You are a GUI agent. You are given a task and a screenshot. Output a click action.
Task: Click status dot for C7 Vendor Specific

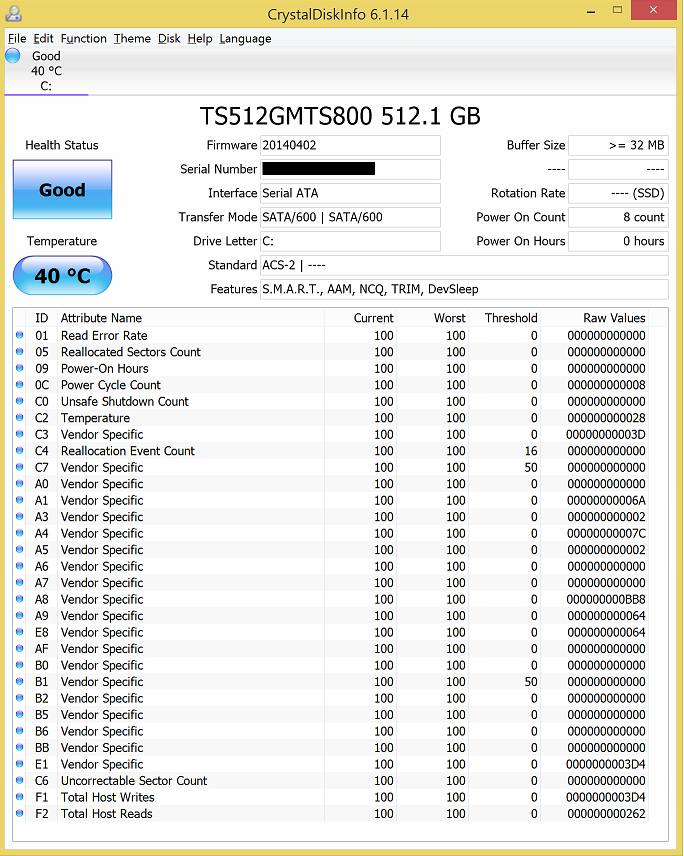click(x=20, y=467)
